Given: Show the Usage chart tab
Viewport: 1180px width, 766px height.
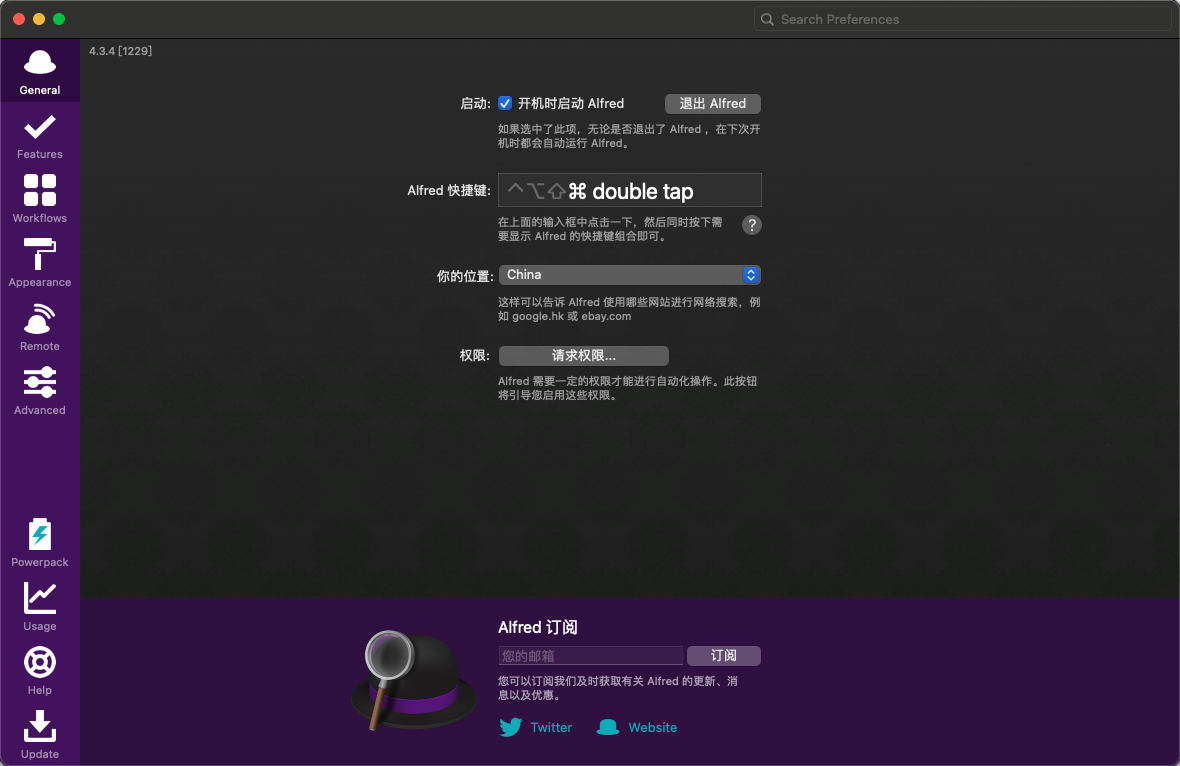Looking at the screenshot, I should pos(40,607).
